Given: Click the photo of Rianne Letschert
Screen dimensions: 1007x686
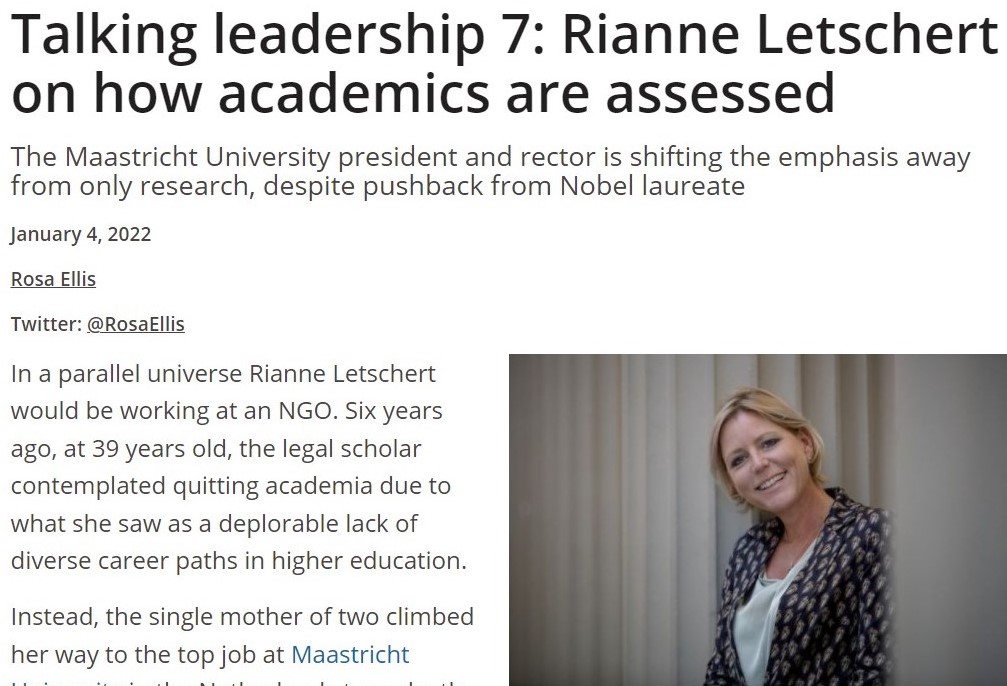Looking at the screenshot, I should pyautogui.click(x=758, y=520).
